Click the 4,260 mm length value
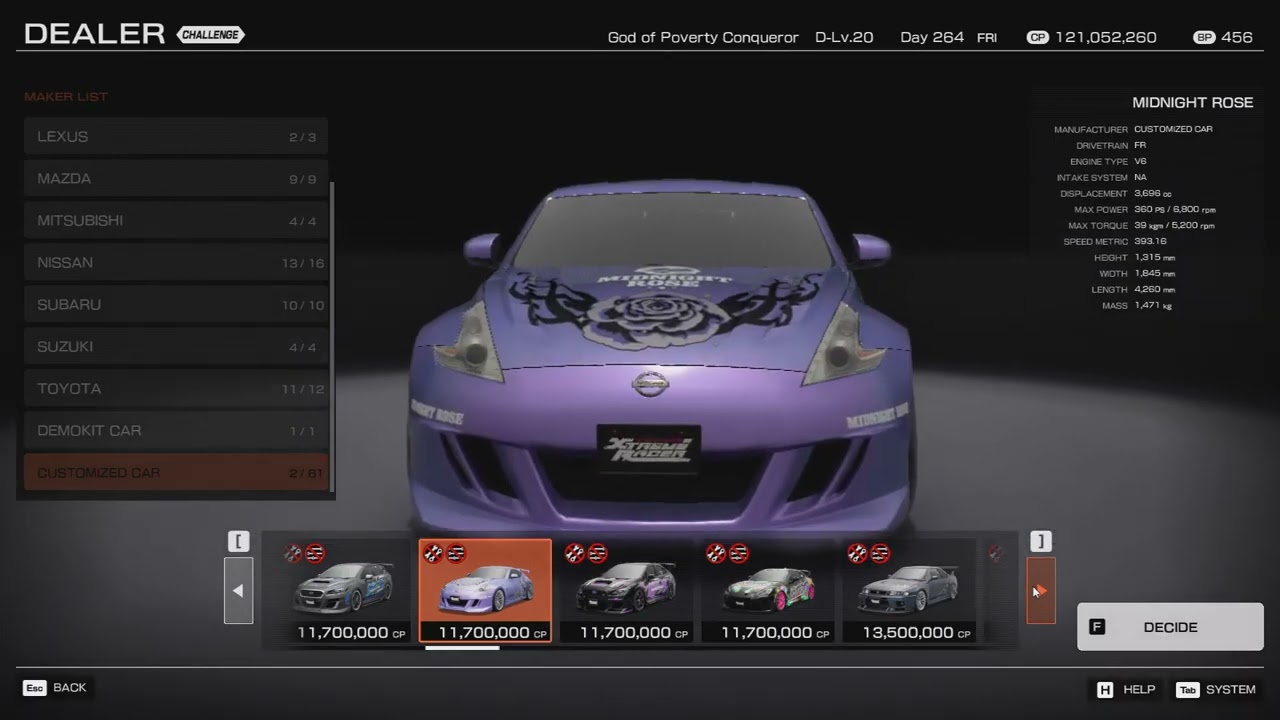Screen dimensions: 1280x720 point(1155,290)
